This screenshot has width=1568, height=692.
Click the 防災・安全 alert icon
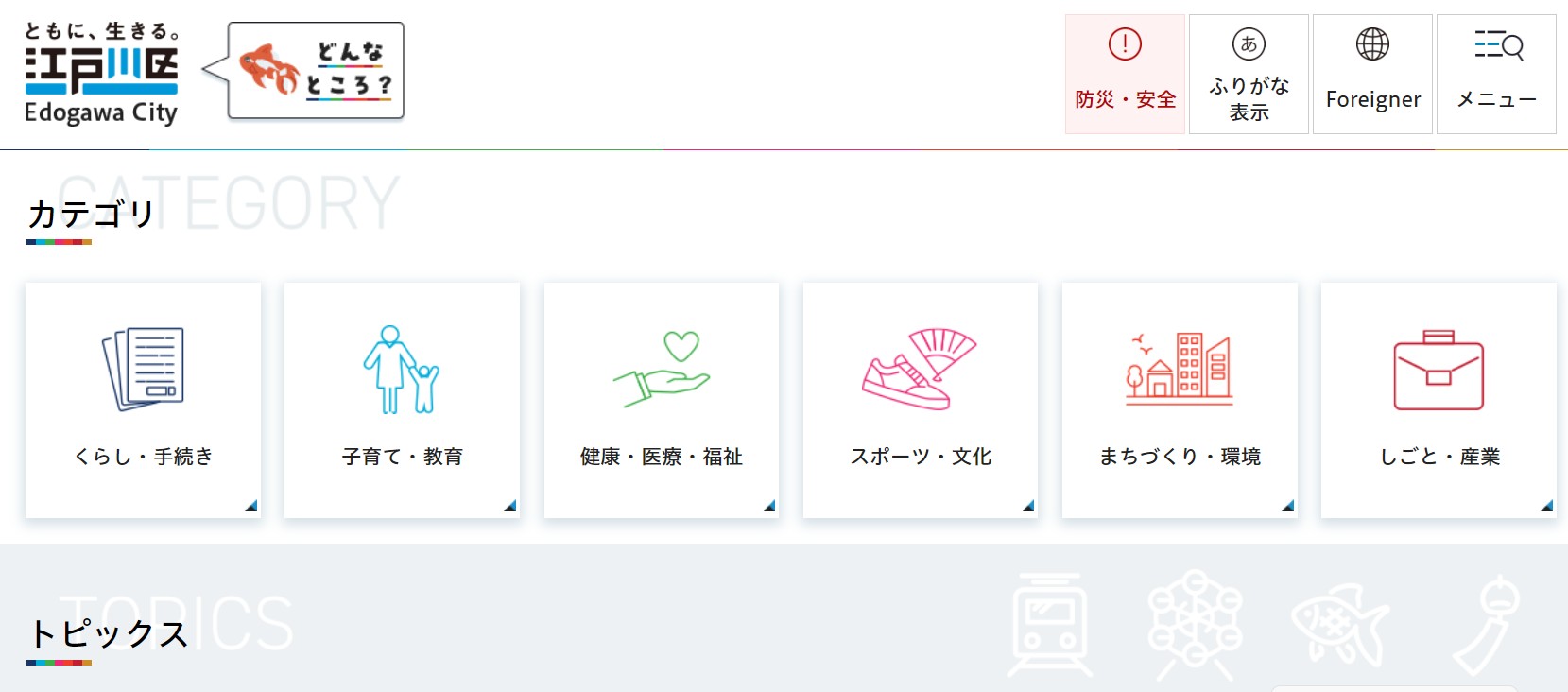1124,42
